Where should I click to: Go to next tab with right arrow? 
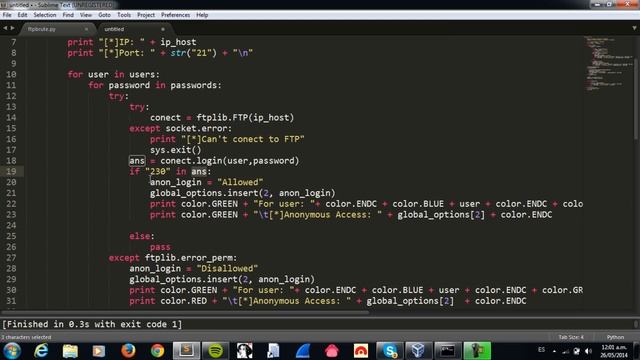(13, 28)
